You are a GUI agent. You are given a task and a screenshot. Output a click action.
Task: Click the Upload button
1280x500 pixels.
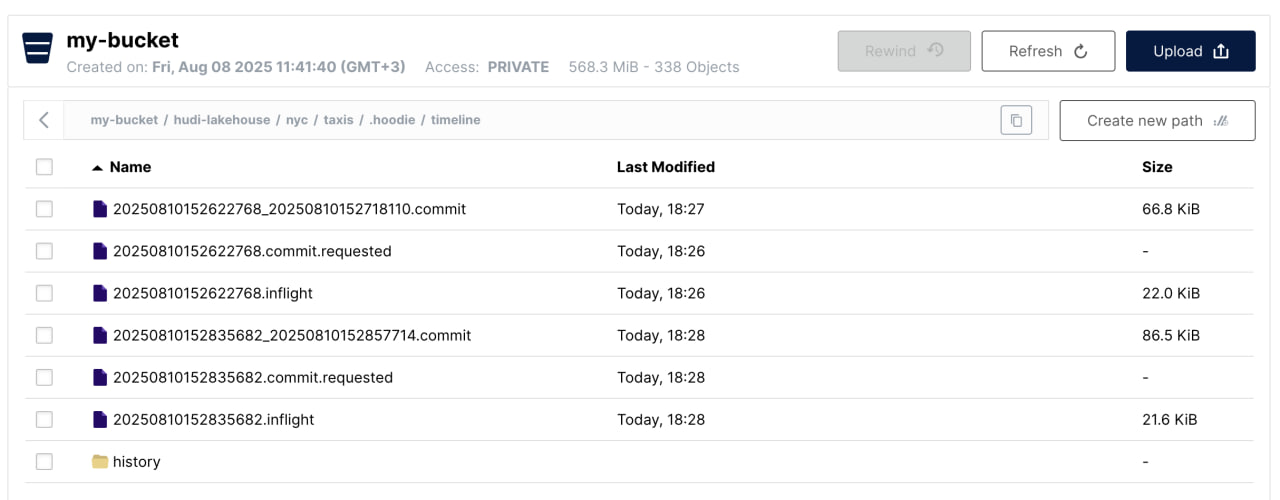coord(1190,51)
